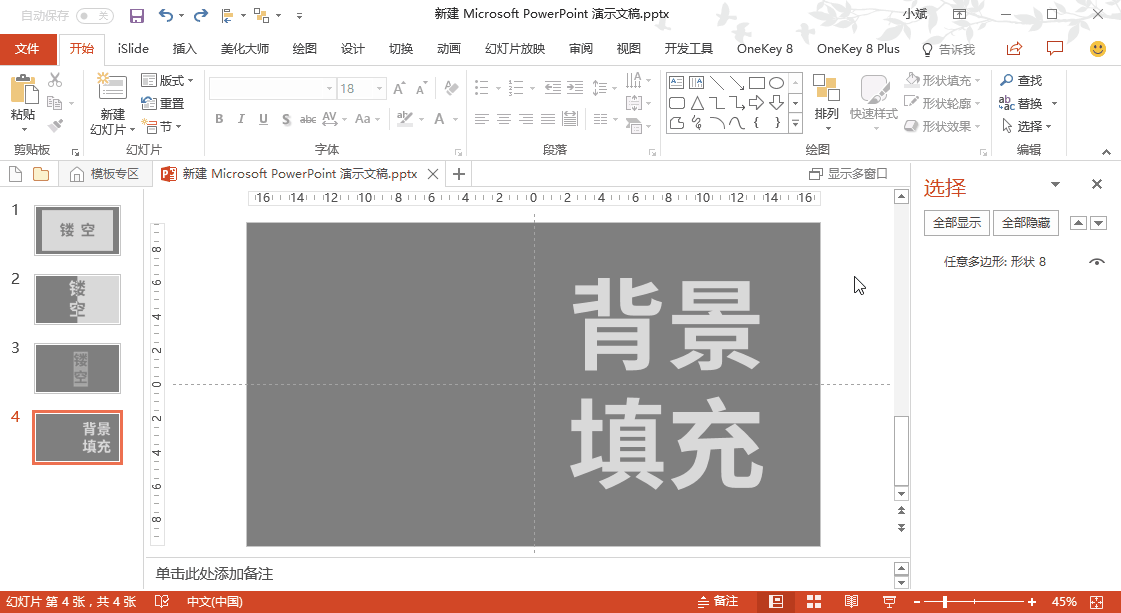Image resolution: width=1121 pixels, height=613 pixels.
Task: Start slideshow from status bar icon
Action: (x=888, y=601)
